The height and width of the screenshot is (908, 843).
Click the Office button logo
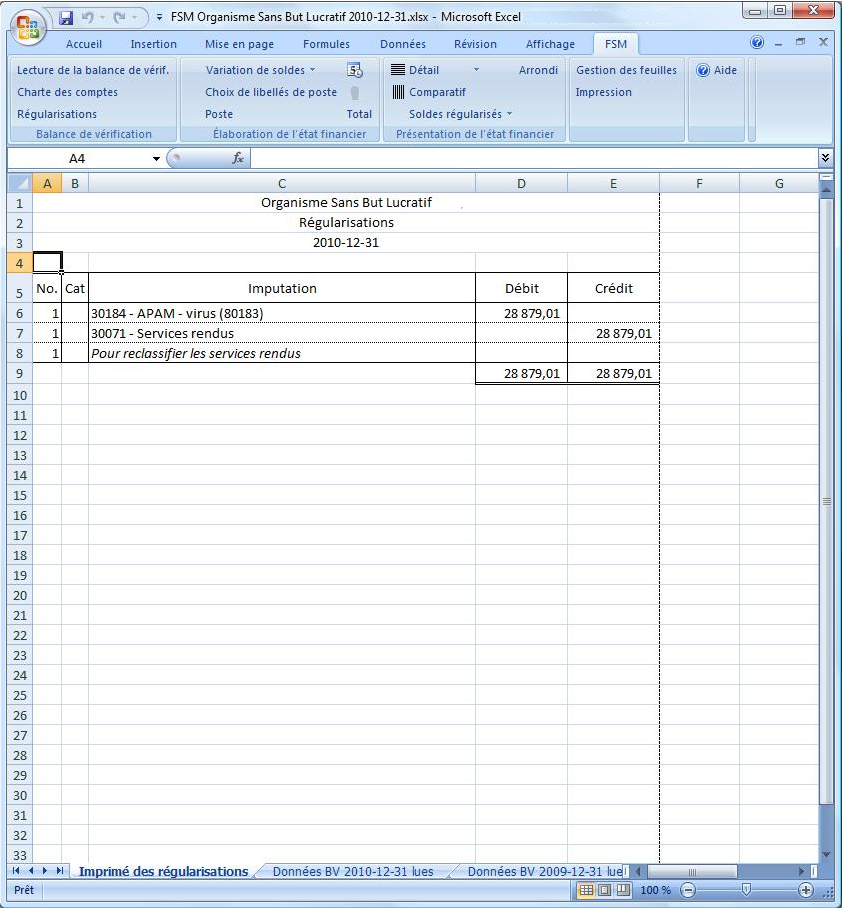point(27,26)
